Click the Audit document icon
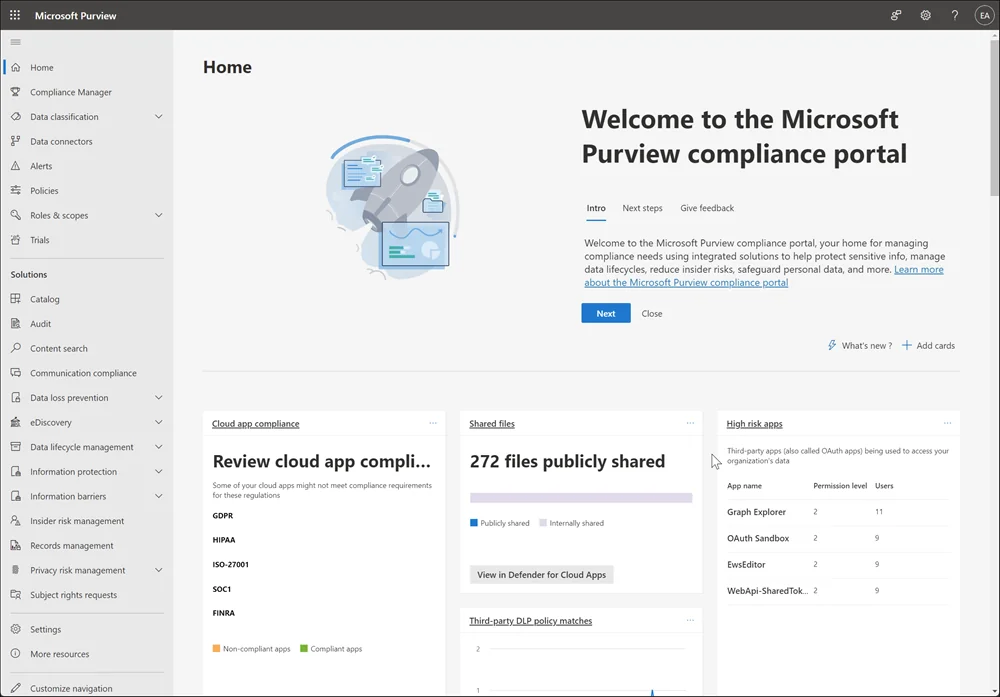The height and width of the screenshot is (697, 1000). tap(16, 323)
